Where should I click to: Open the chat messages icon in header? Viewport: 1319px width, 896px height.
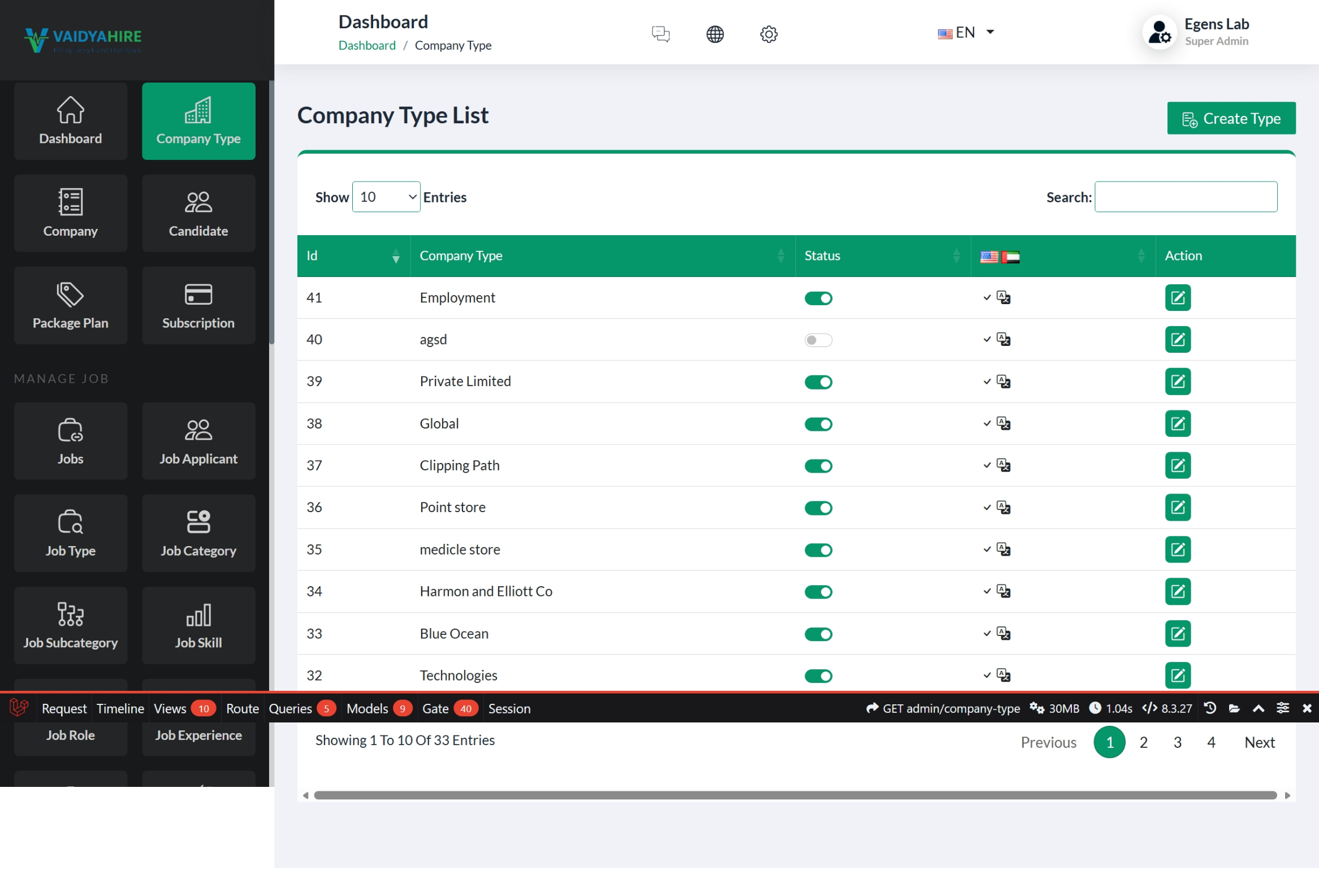[x=660, y=34]
